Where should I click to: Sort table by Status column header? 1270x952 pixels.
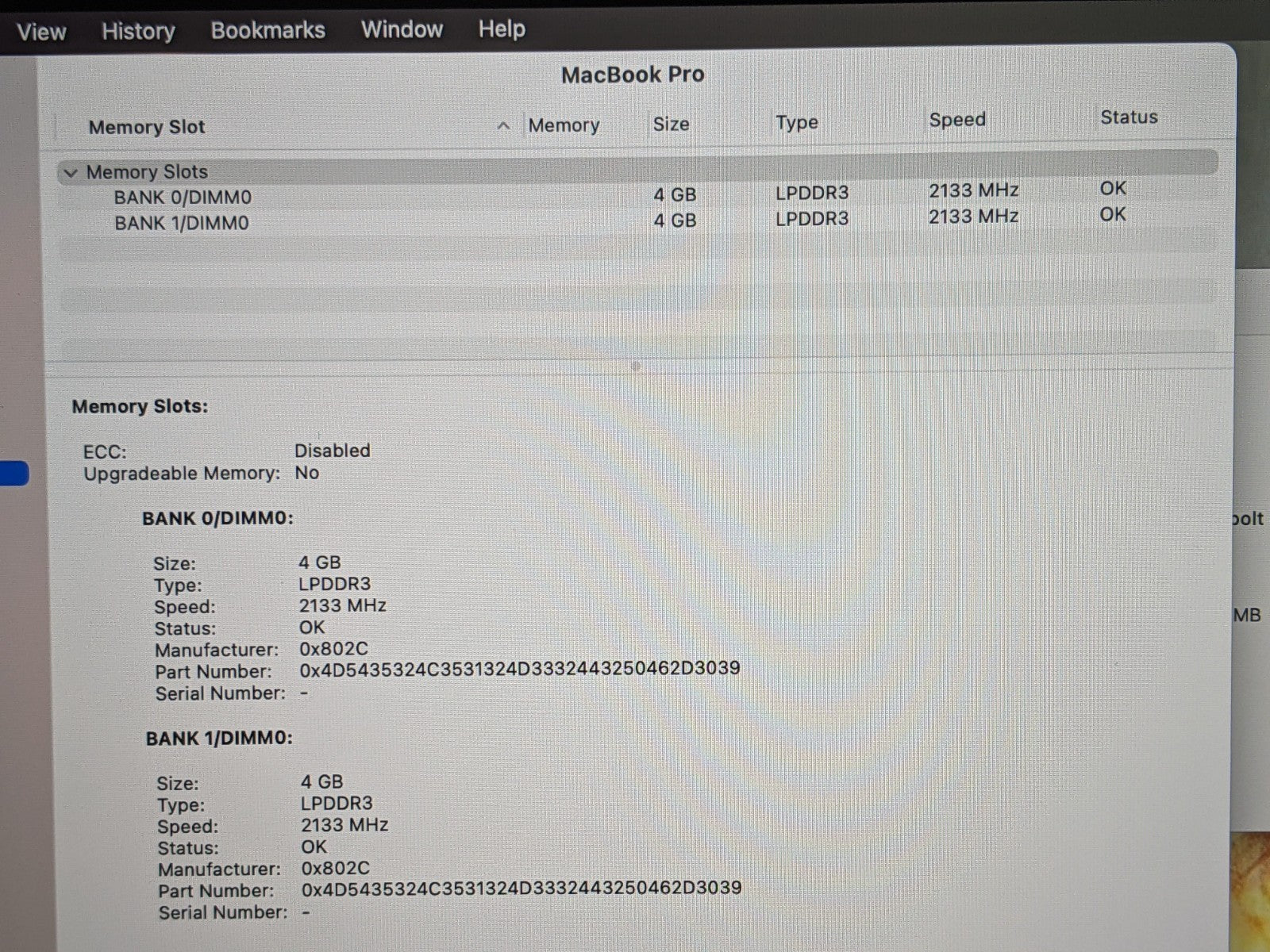tap(1128, 117)
